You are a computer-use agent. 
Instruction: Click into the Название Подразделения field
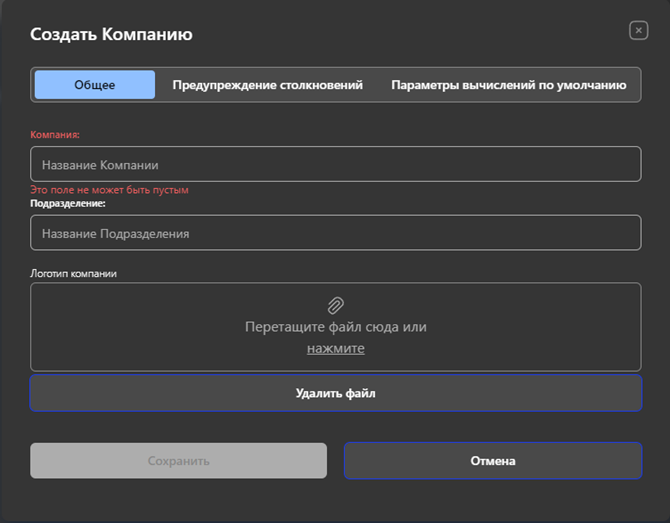(335, 233)
